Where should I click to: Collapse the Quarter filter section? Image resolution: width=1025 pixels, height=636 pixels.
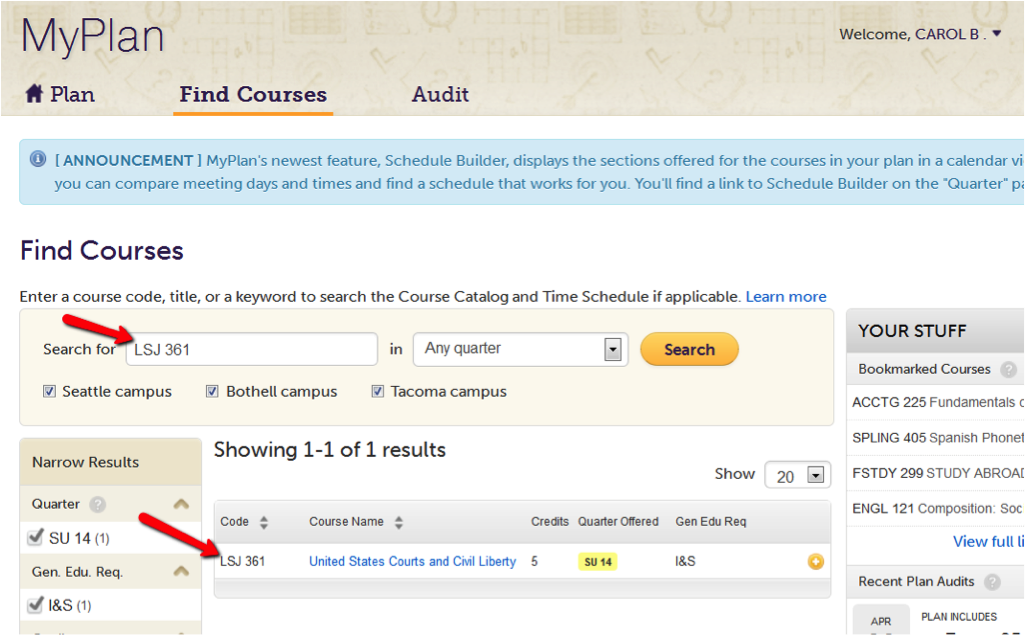181,504
